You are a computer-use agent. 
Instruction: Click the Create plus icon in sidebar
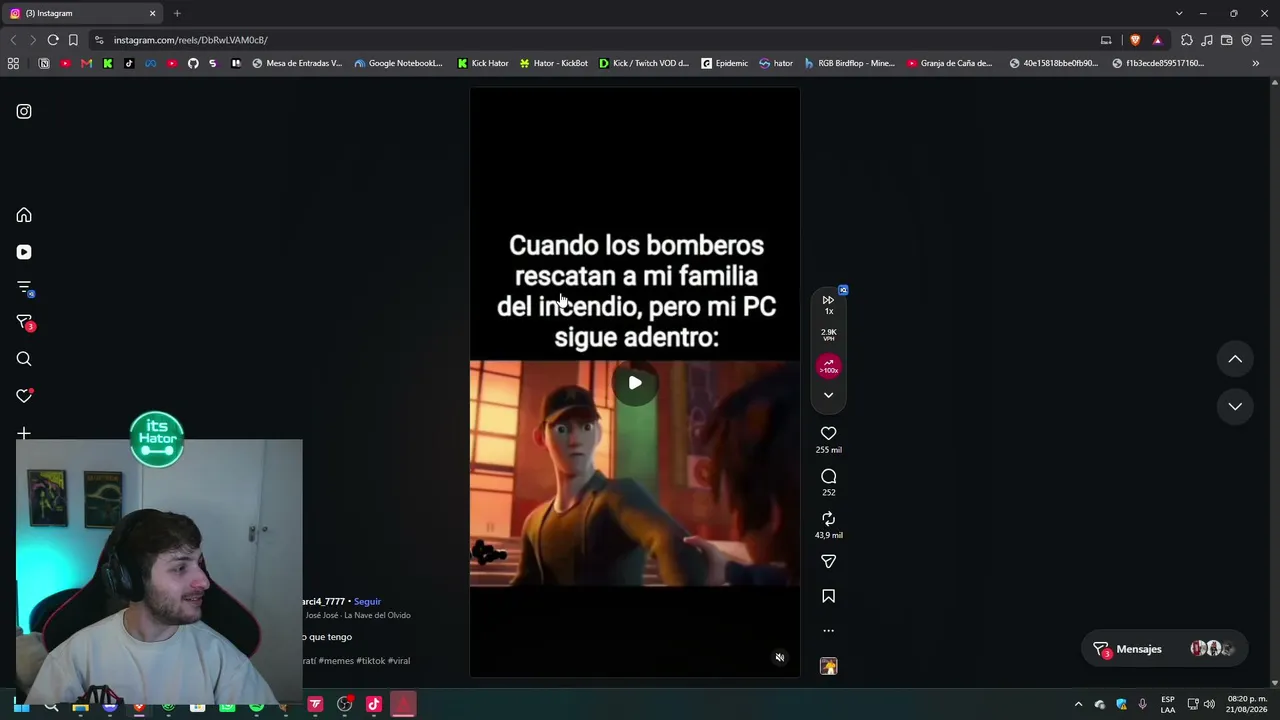24,433
